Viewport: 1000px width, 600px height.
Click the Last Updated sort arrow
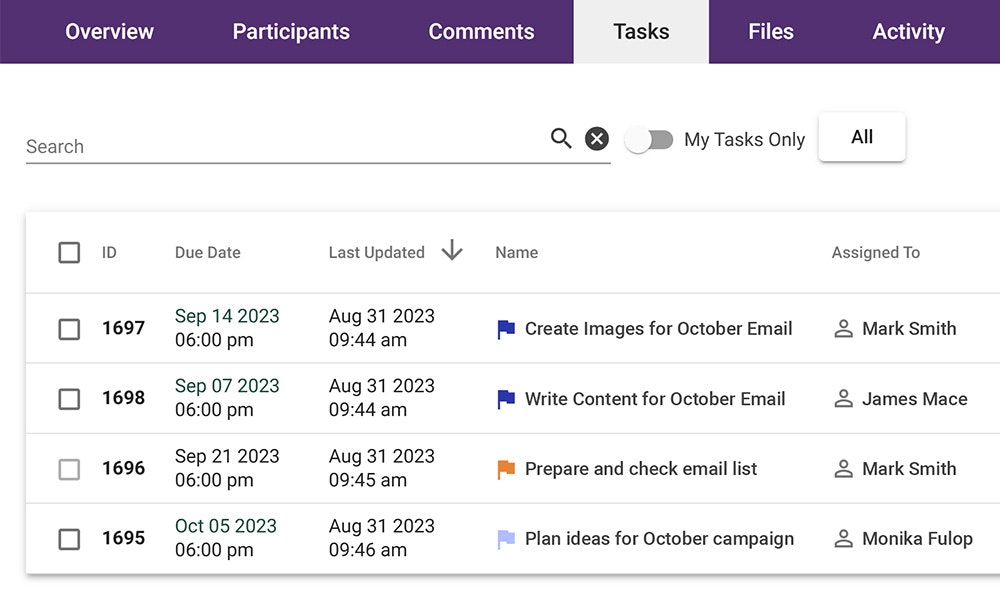tap(452, 251)
